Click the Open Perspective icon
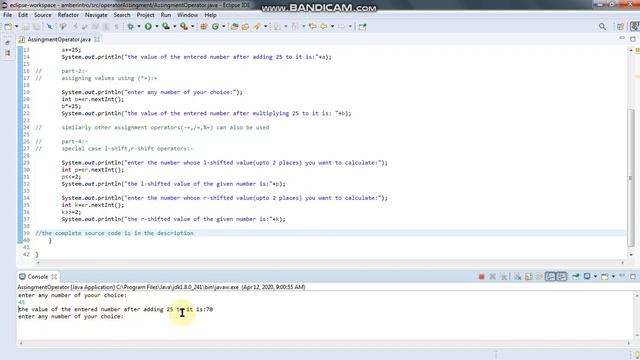 pyautogui.click(x=620, y=27)
